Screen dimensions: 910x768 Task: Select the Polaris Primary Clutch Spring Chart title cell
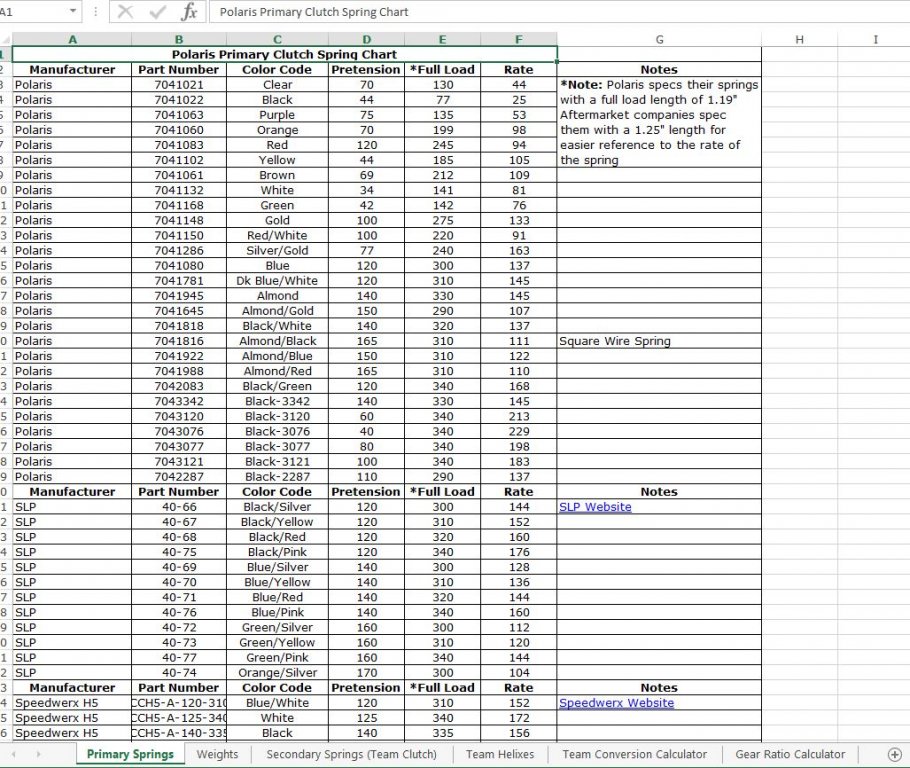click(x=284, y=54)
